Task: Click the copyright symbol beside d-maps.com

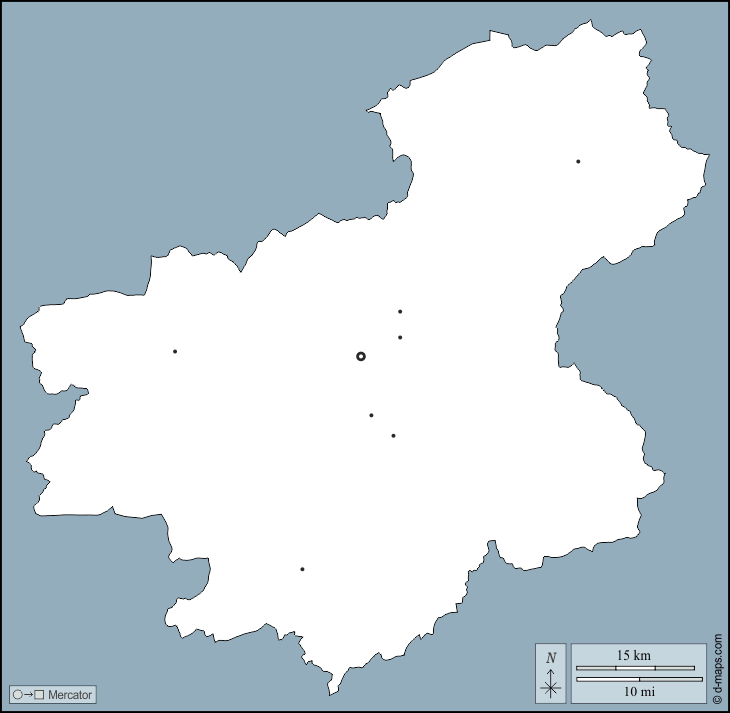Action: (x=718, y=700)
